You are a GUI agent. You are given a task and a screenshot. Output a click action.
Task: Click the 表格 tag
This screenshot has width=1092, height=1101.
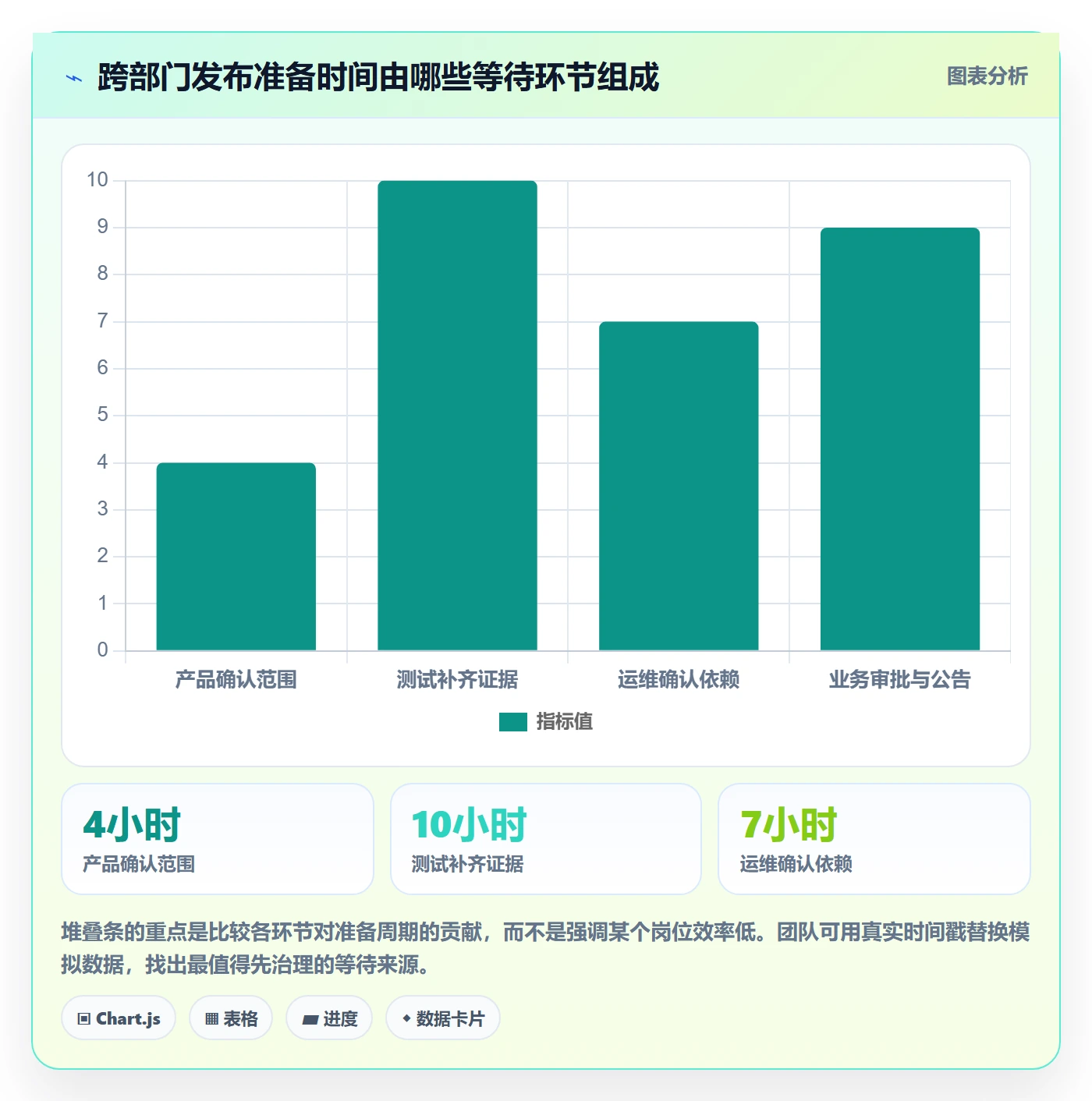click(231, 1018)
